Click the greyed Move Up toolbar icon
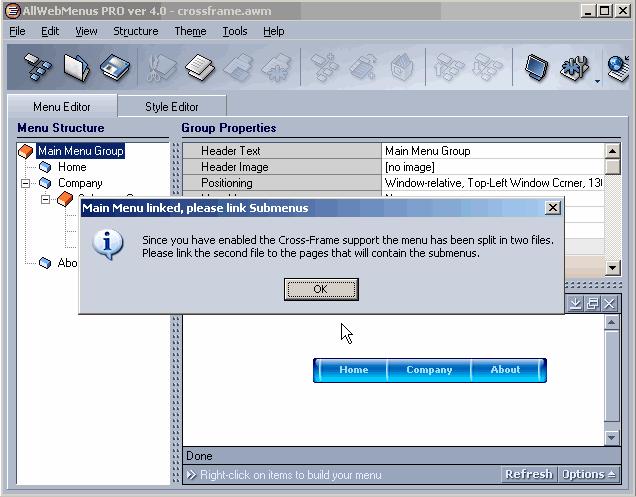 449,67
